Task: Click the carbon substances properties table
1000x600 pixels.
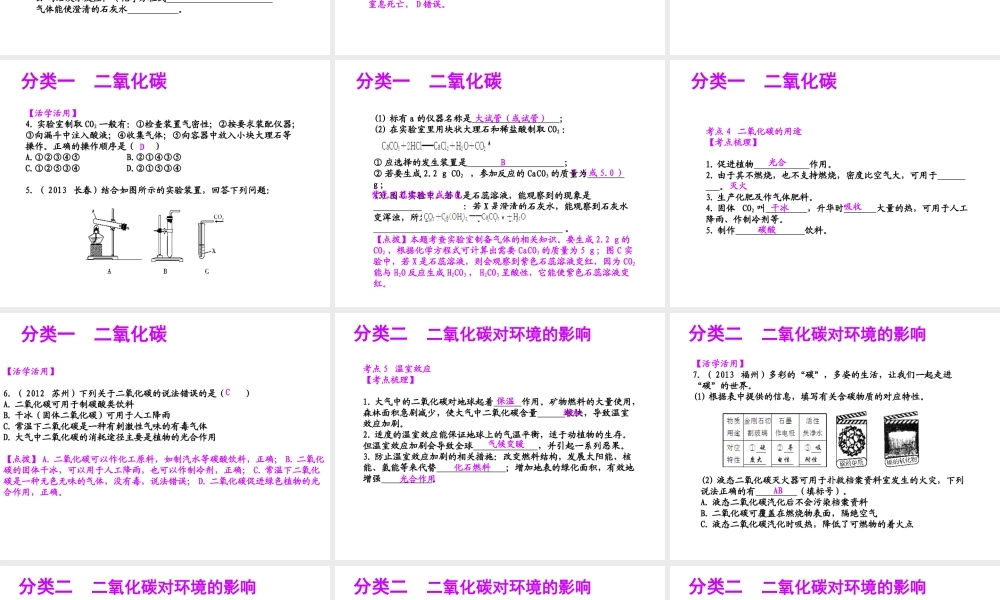Action: [x=774, y=440]
